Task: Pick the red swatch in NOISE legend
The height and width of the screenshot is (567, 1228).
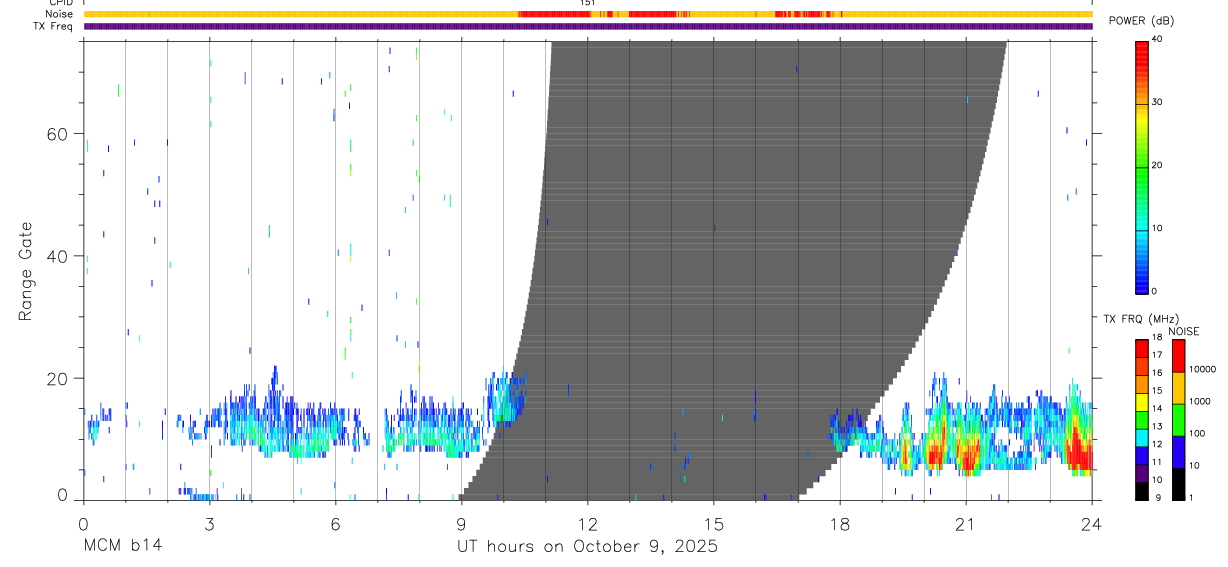Action: [1178, 356]
